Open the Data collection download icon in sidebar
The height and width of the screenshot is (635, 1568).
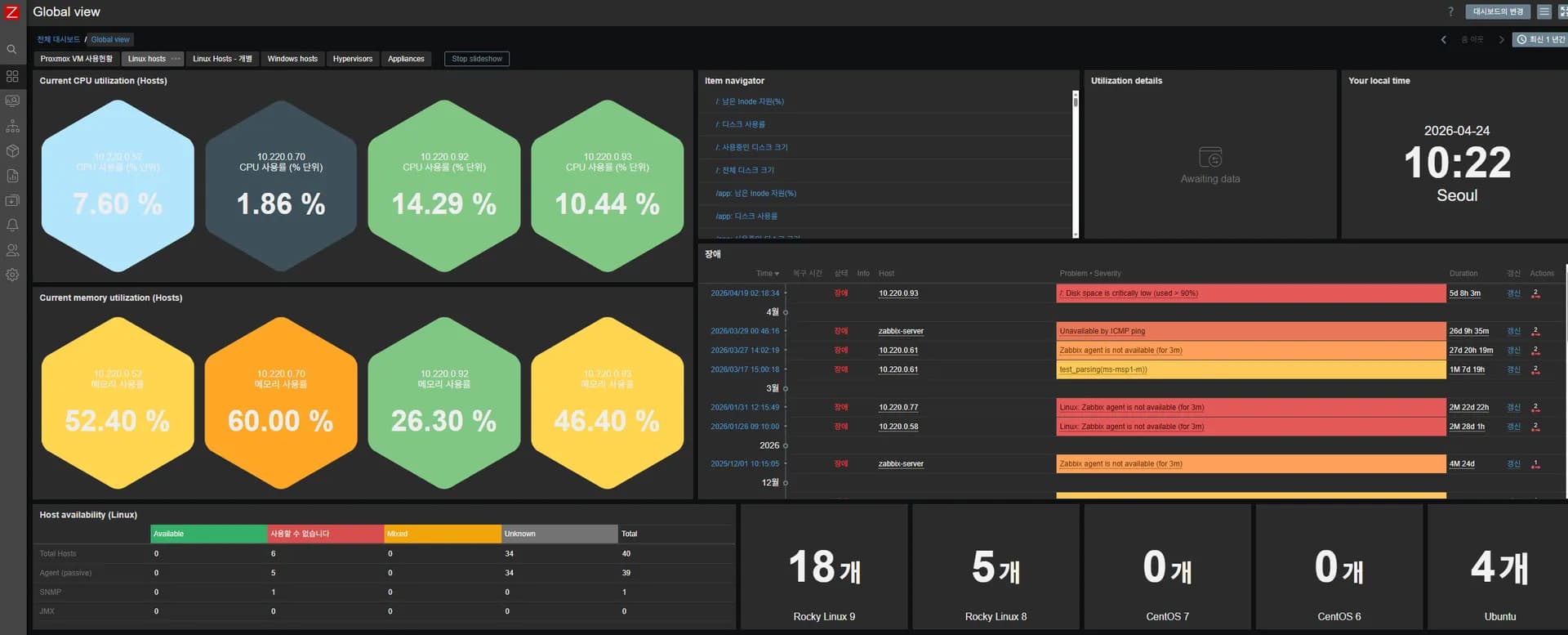(12, 200)
